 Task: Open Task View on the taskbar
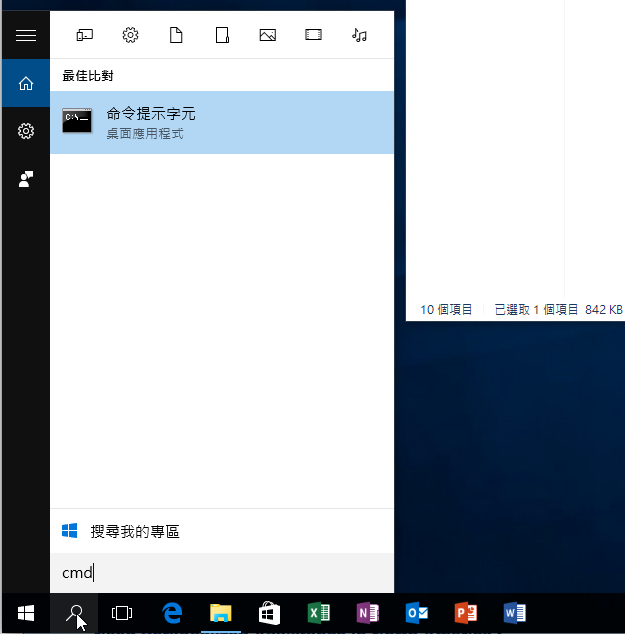click(122, 613)
